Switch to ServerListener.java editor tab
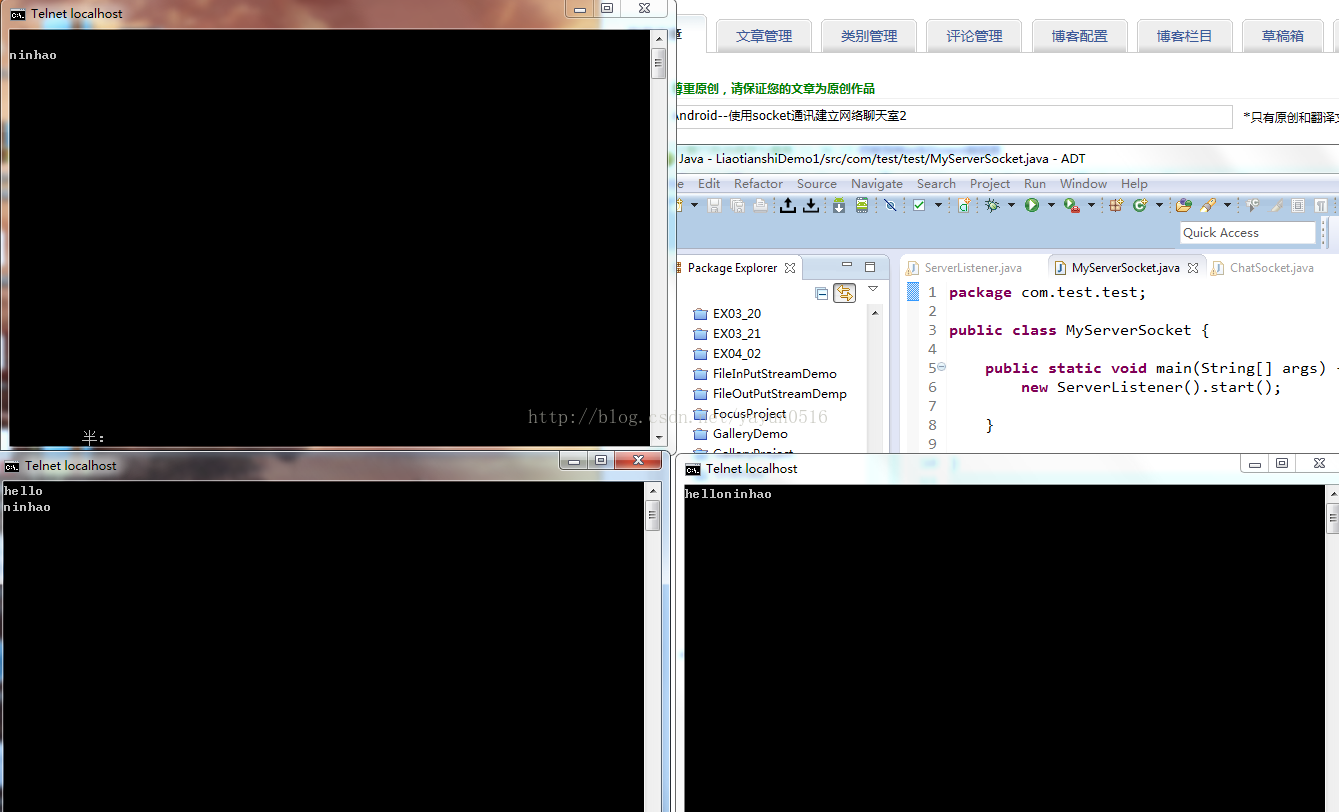1339x812 pixels. coord(964,268)
